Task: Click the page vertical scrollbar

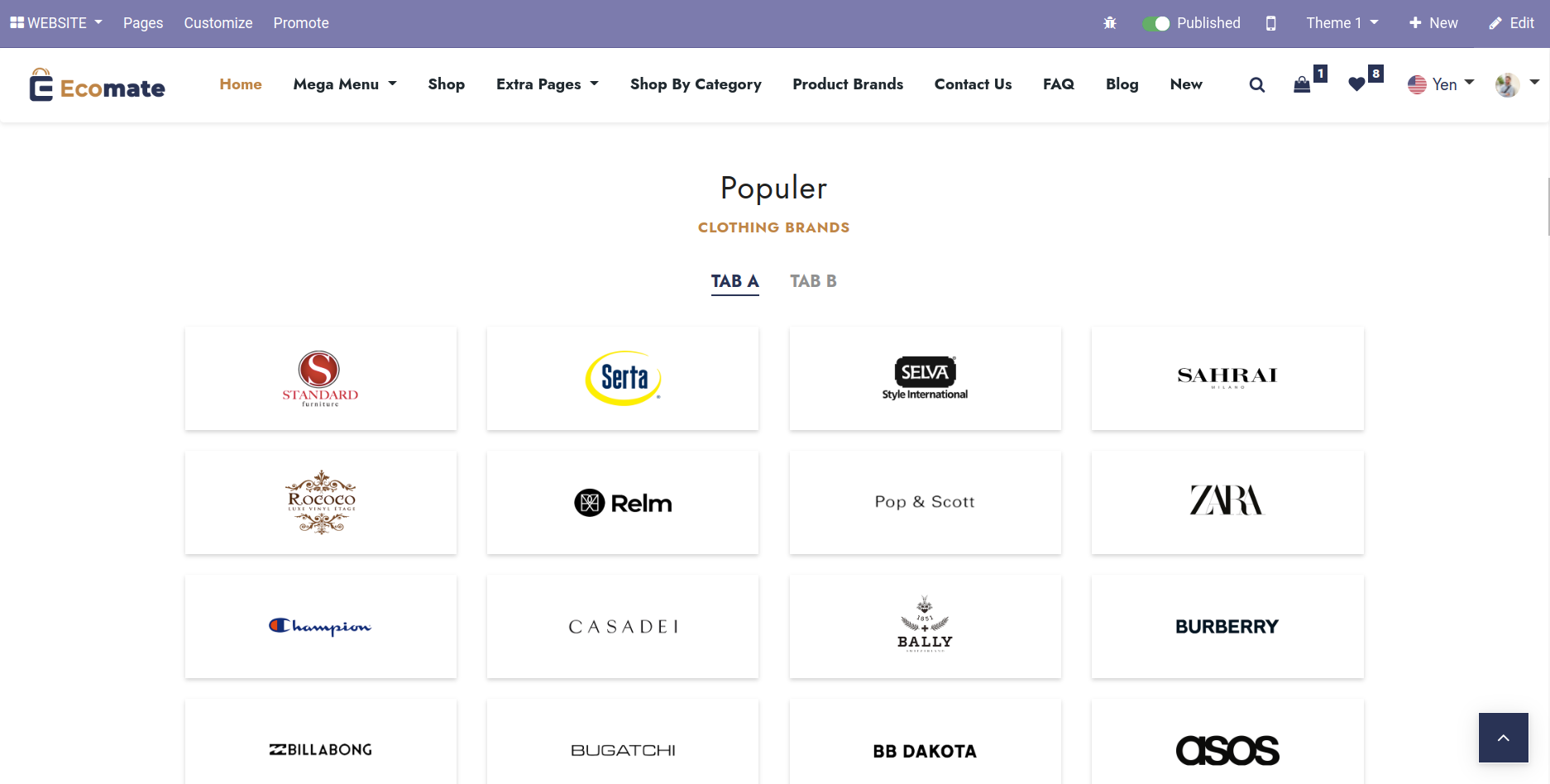Action: 1547,207
